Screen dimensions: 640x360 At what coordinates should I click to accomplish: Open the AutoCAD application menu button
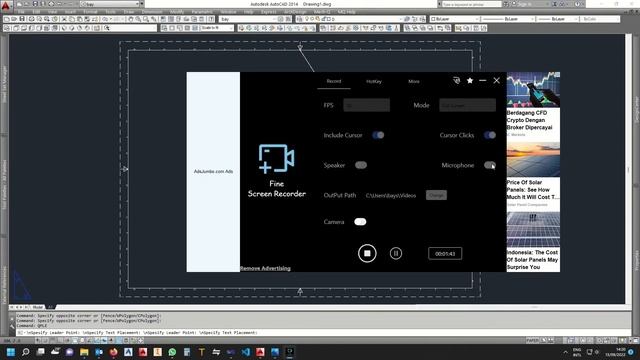click(6, 6)
